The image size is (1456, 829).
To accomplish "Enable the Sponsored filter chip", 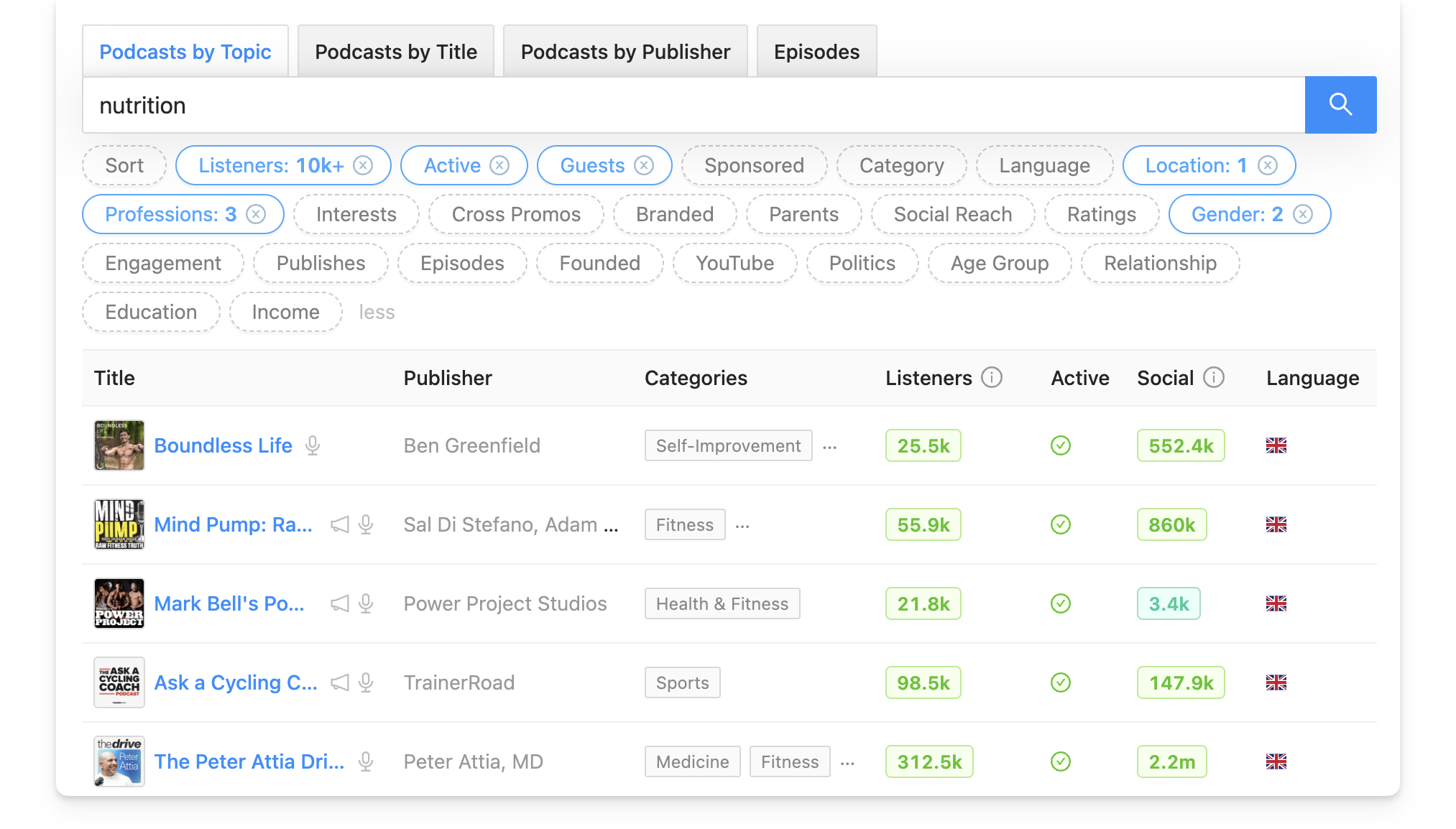I will pyautogui.click(x=754, y=166).
